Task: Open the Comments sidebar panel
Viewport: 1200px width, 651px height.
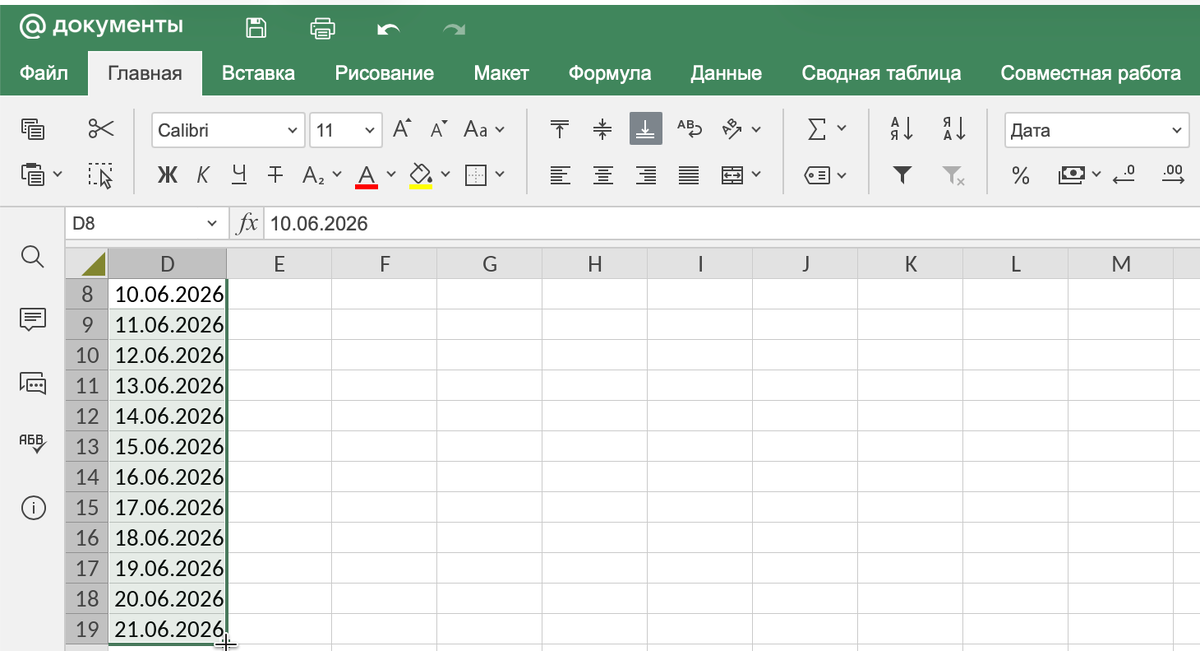Action: 33,320
